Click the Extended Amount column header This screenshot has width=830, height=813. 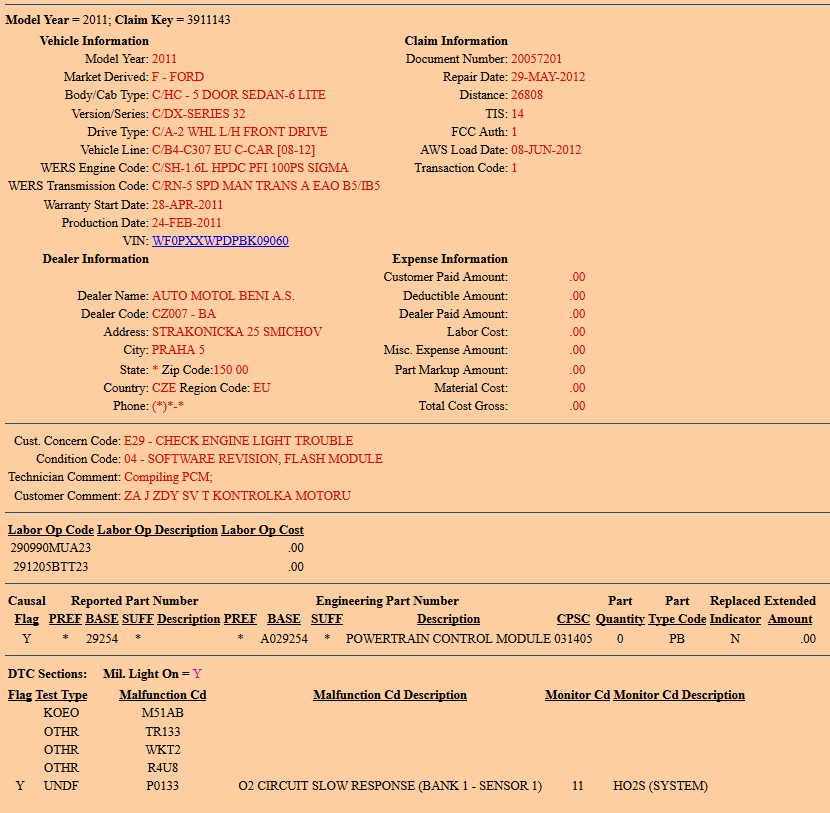pos(790,619)
